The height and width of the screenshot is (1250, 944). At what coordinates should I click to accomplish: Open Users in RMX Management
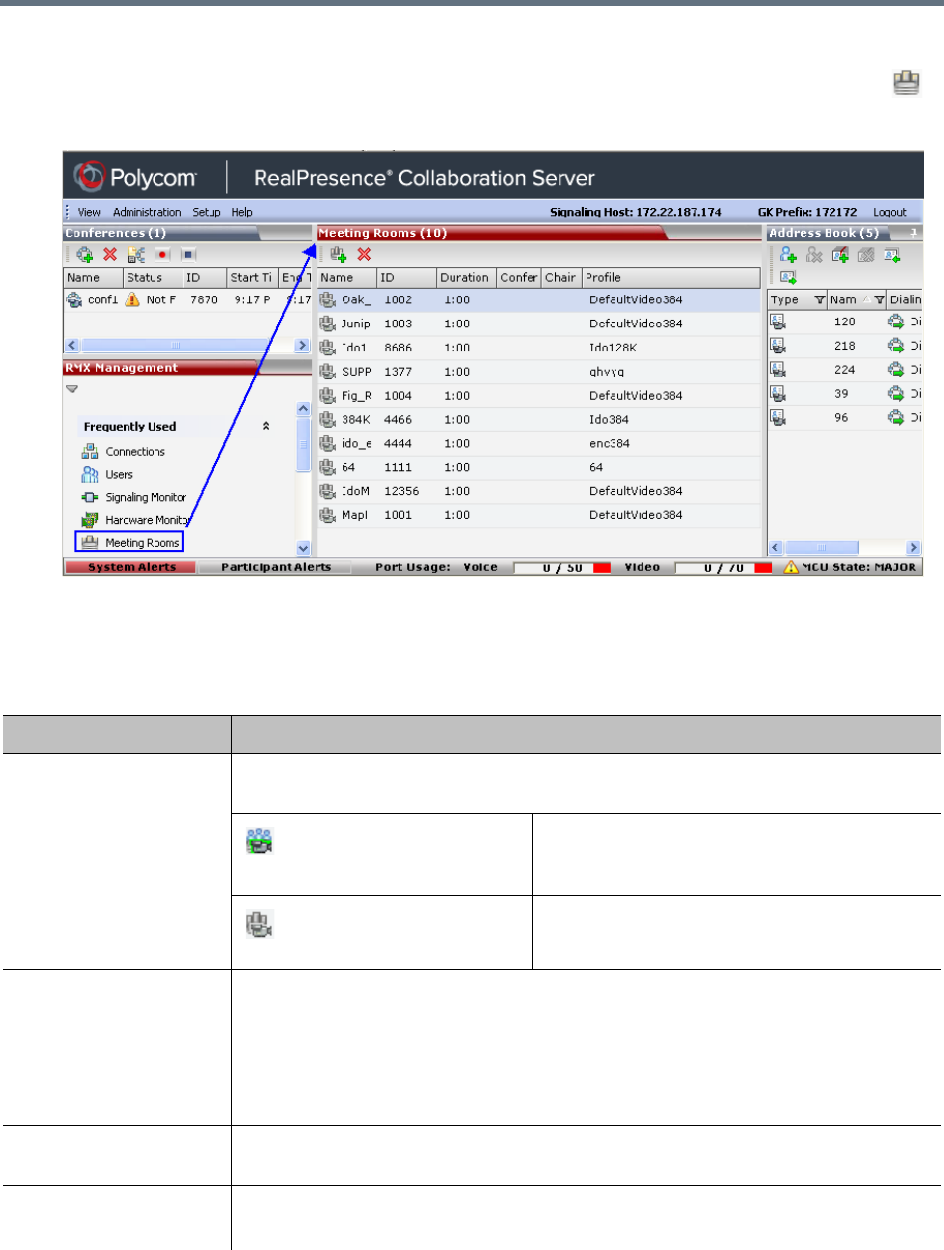coord(107,474)
